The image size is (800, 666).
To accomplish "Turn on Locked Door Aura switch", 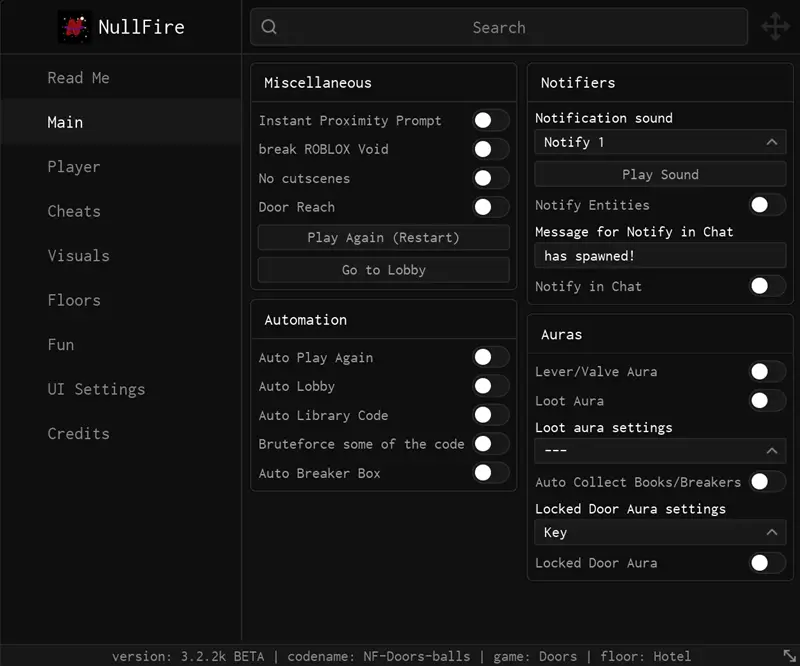I will click(767, 563).
